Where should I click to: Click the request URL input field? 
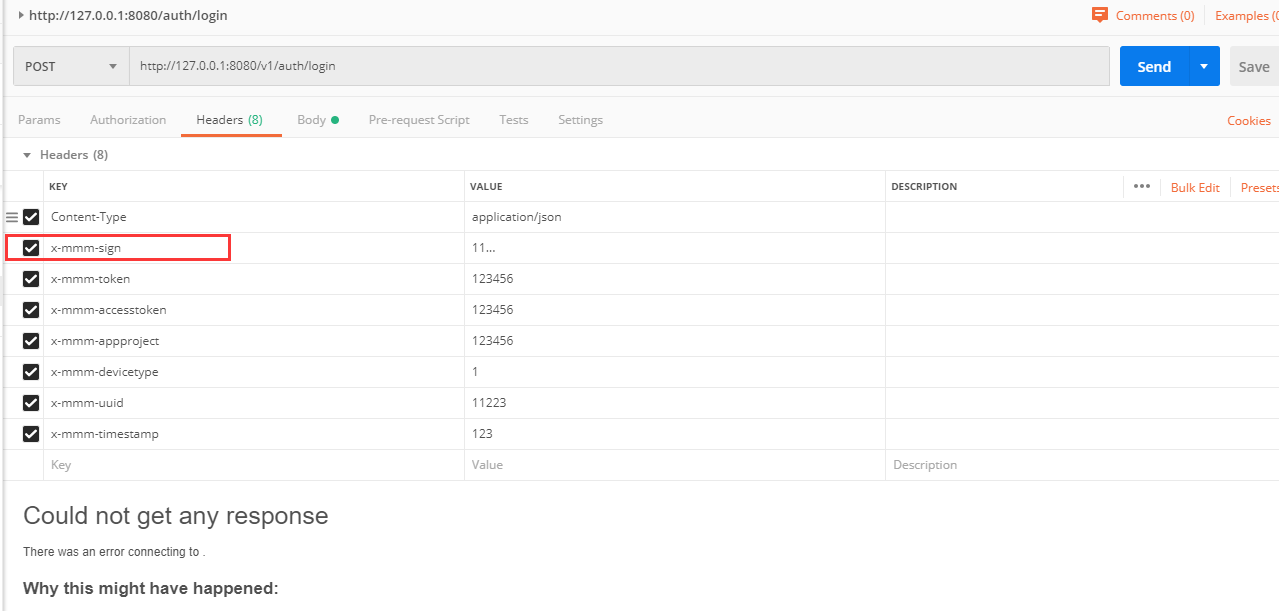[x=619, y=66]
